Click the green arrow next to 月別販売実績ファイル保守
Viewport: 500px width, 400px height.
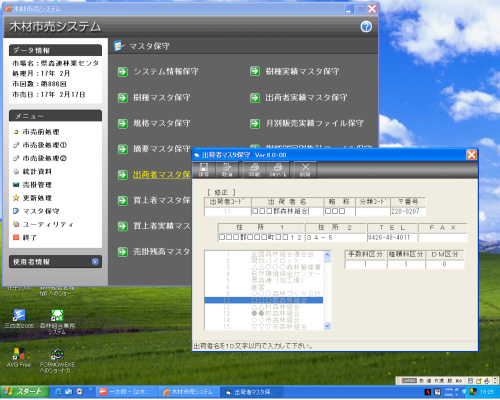click(x=255, y=124)
